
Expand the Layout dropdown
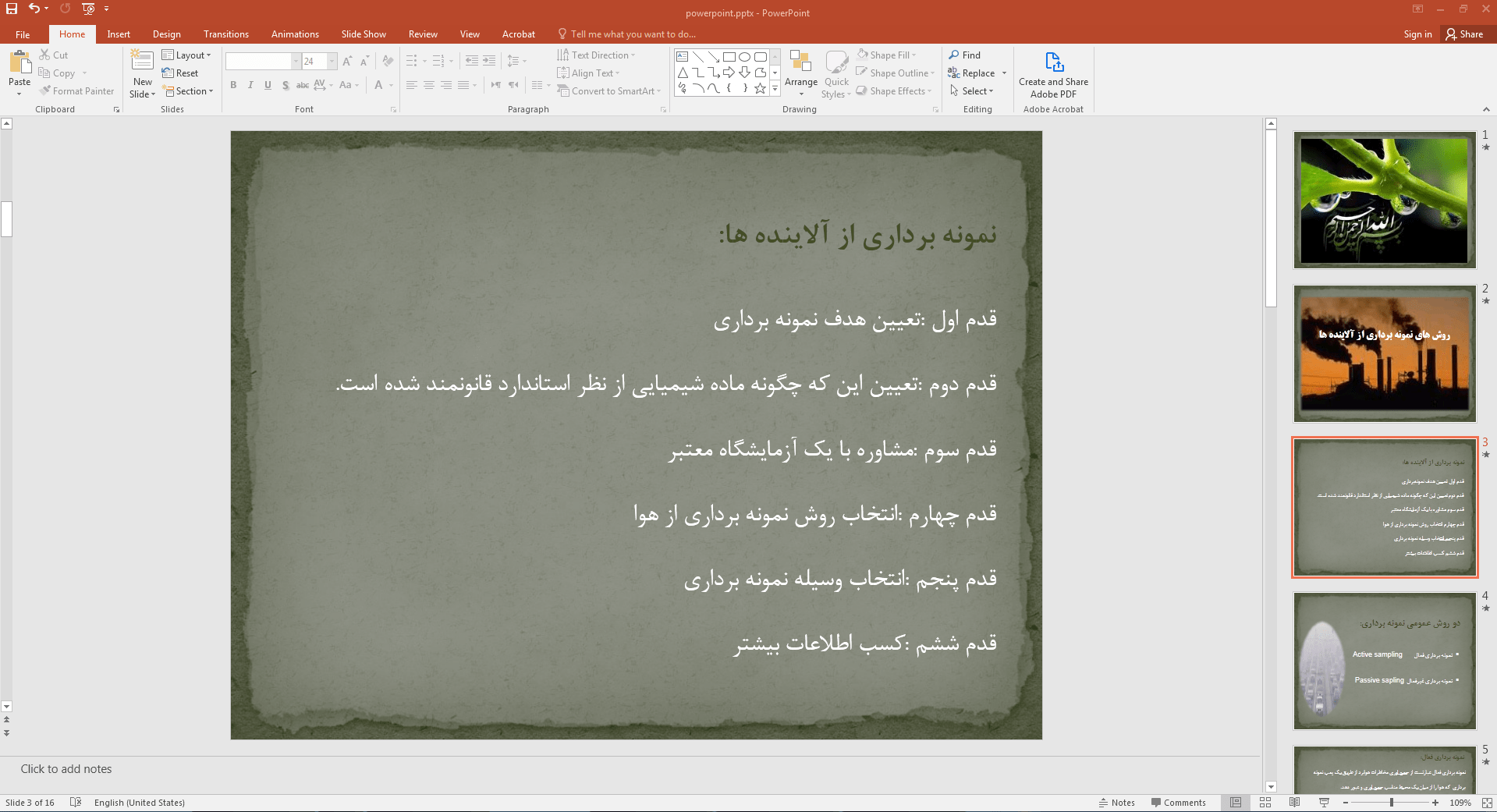click(x=187, y=55)
